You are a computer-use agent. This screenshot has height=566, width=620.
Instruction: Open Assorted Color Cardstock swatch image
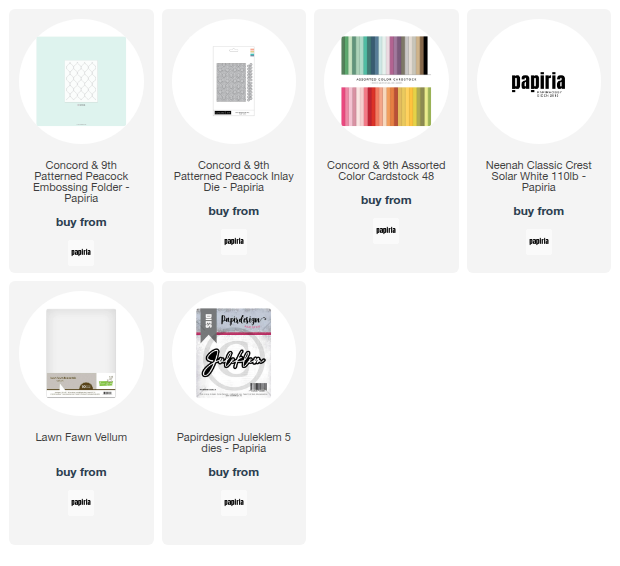(386, 82)
